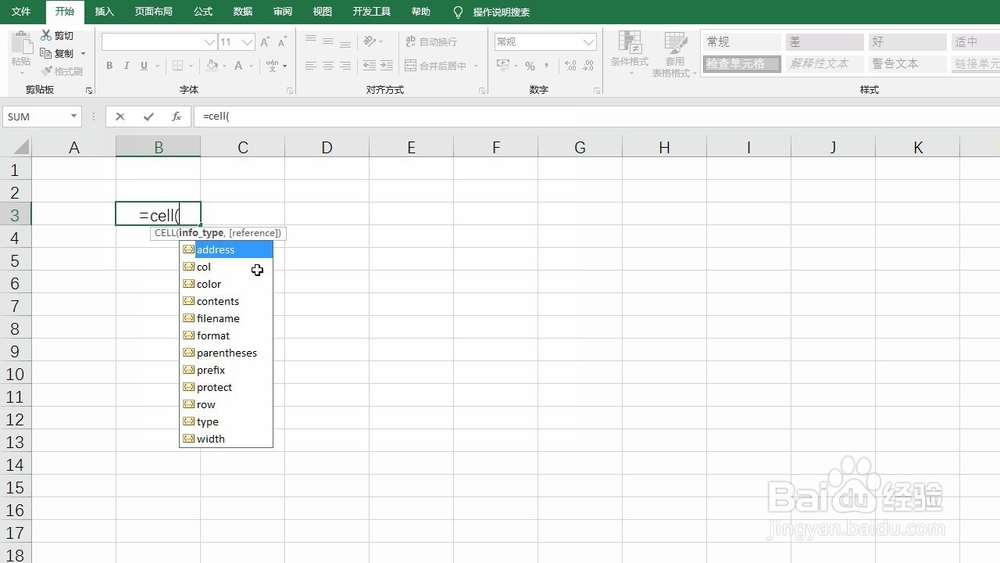The height and width of the screenshot is (563, 1000).
Task: Toggle Underline formatting
Action: pyautogui.click(x=144, y=65)
